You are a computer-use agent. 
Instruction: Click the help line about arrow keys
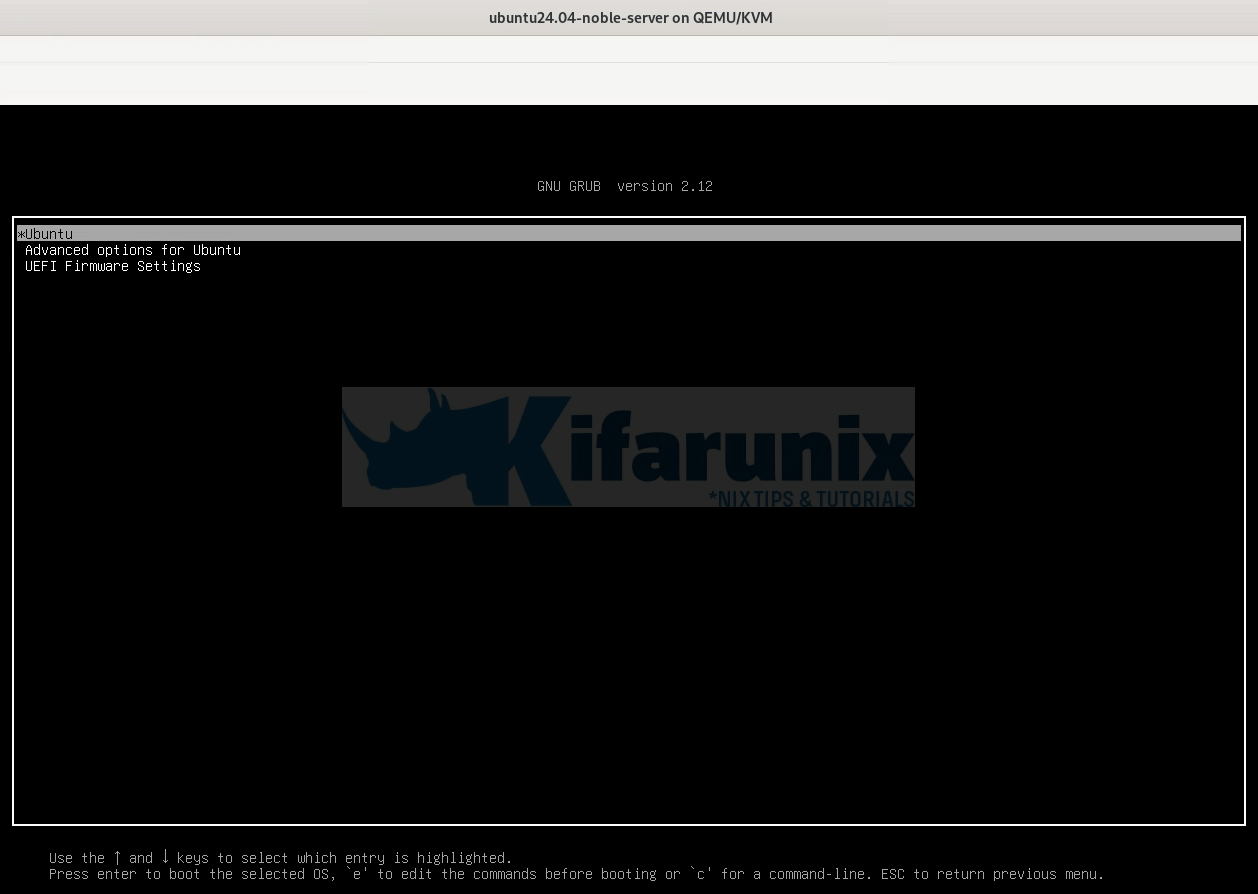click(280, 858)
